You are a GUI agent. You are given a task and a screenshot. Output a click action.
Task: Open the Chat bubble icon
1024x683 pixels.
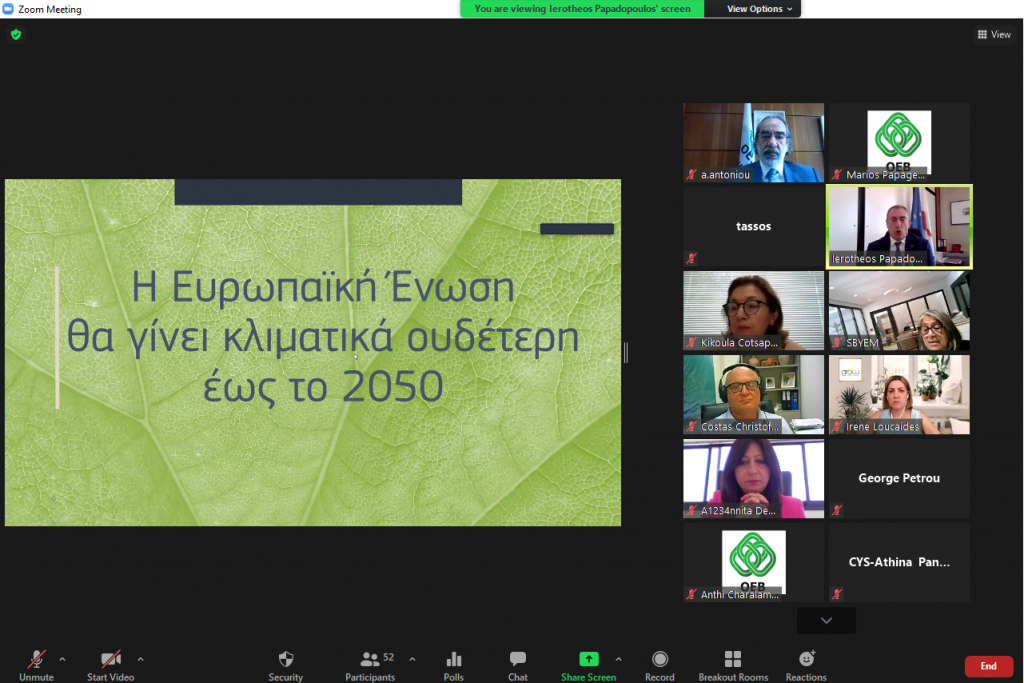point(517,658)
